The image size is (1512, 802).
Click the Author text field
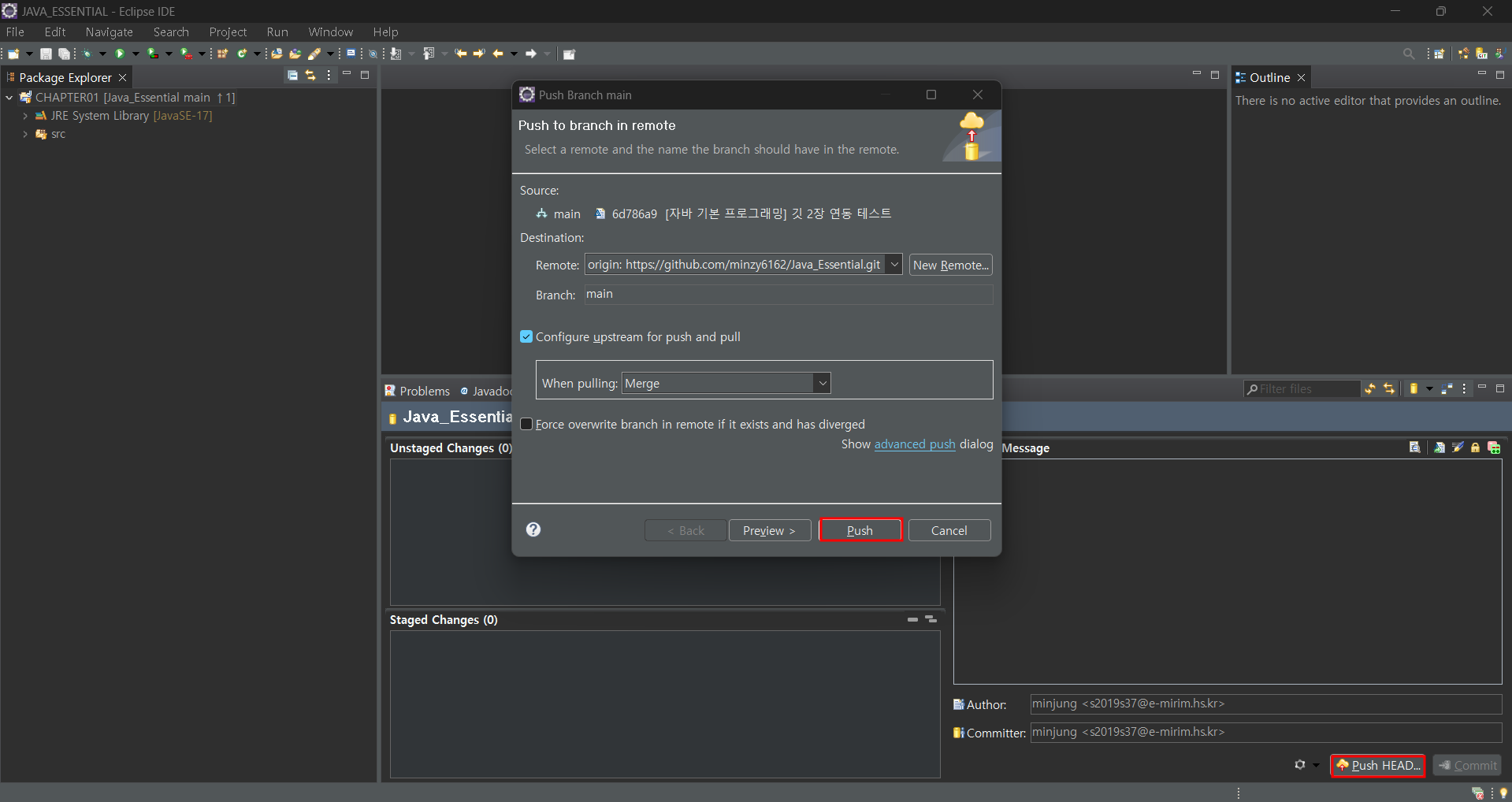click(x=1266, y=704)
